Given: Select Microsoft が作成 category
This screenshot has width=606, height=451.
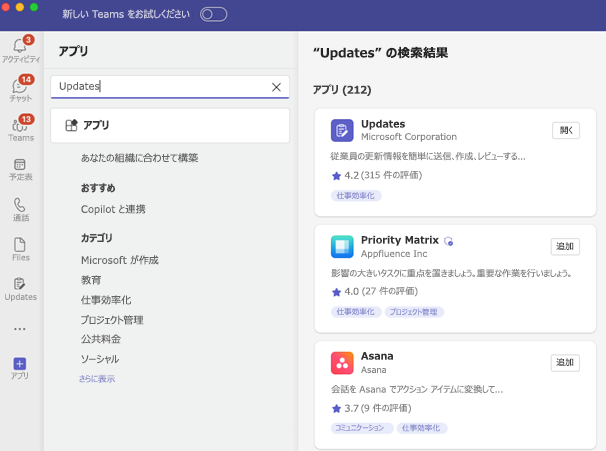Looking at the screenshot, I should pos(120,260).
